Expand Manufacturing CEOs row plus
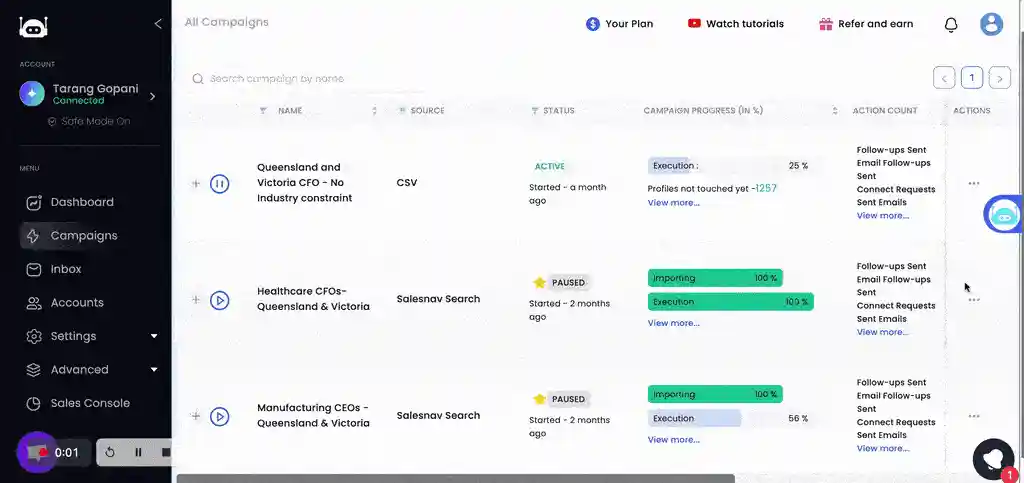The image size is (1024, 483). click(195, 416)
